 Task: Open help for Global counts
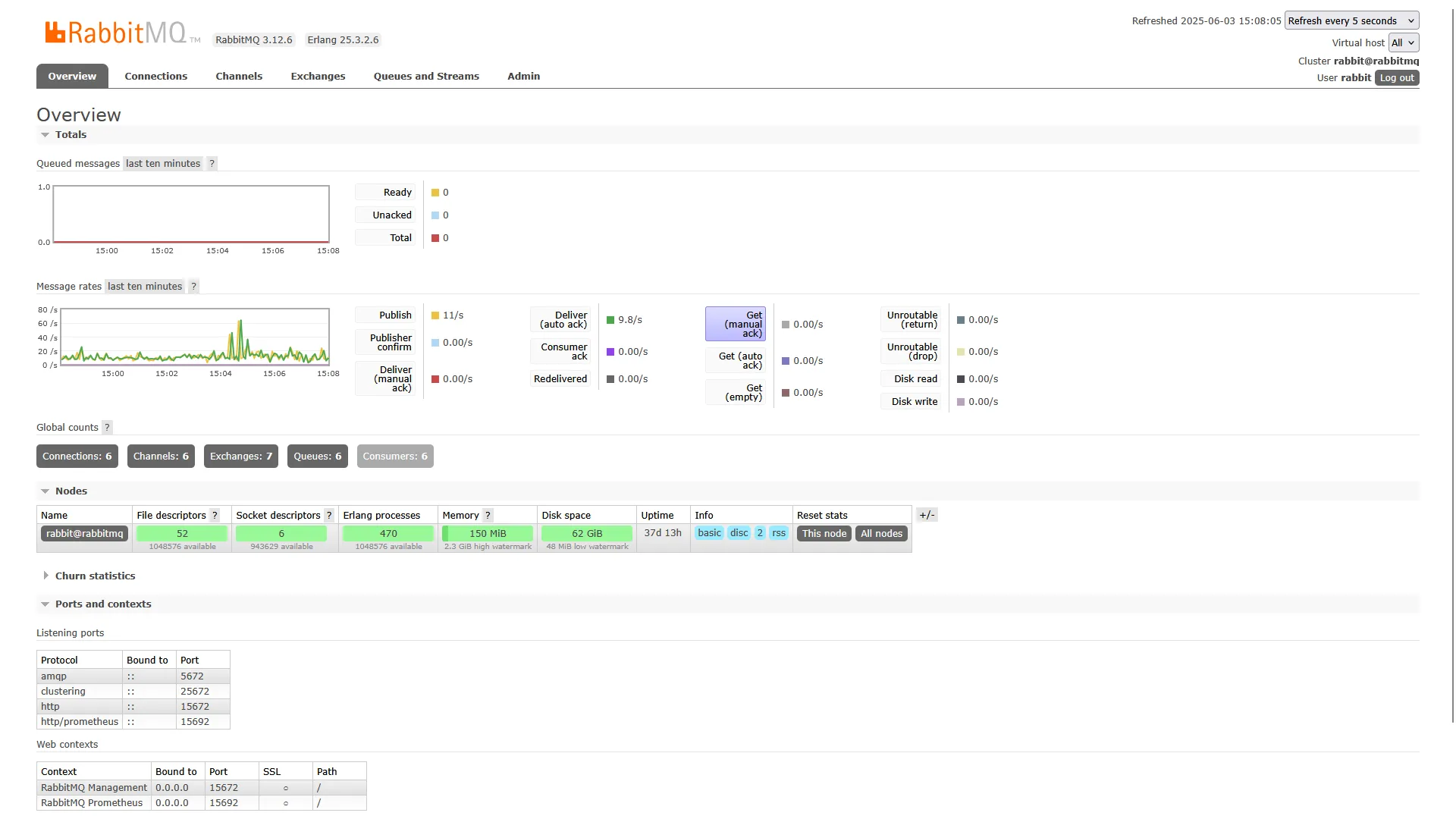[107, 428]
